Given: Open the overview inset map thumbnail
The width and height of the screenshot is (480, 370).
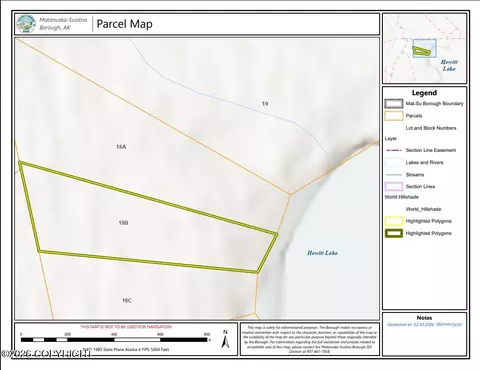Looking at the screenshot, I should pyautogui.click(x=424, y=49).
